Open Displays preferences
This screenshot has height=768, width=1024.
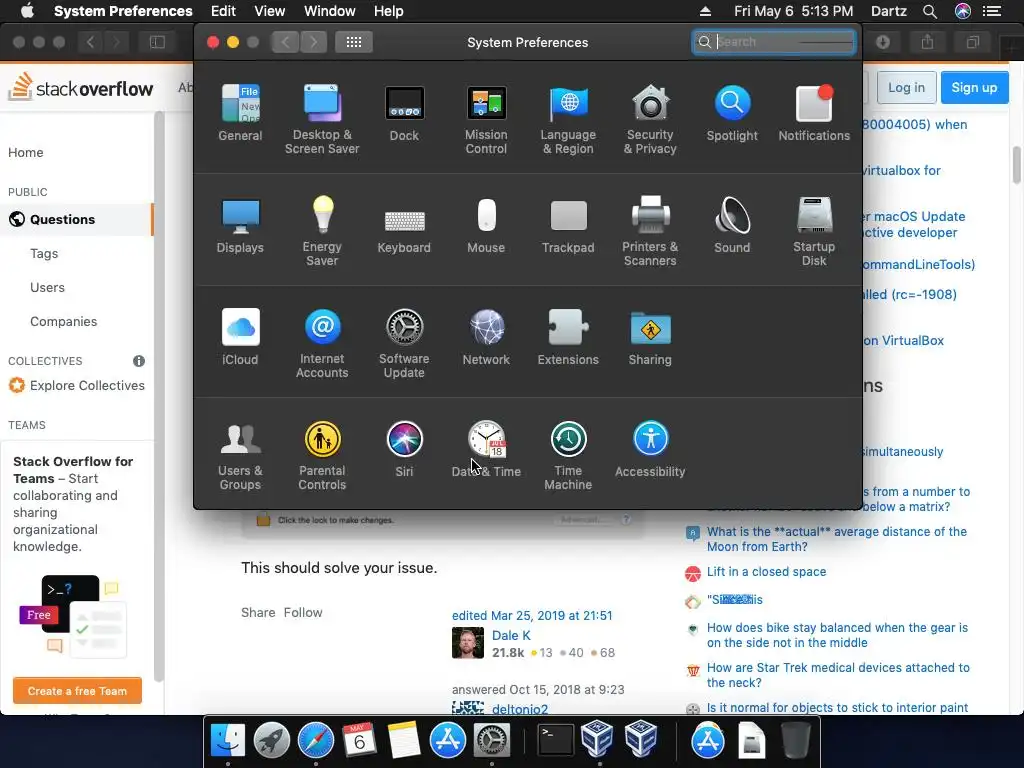pyautogui.click(x=240, y=225)
